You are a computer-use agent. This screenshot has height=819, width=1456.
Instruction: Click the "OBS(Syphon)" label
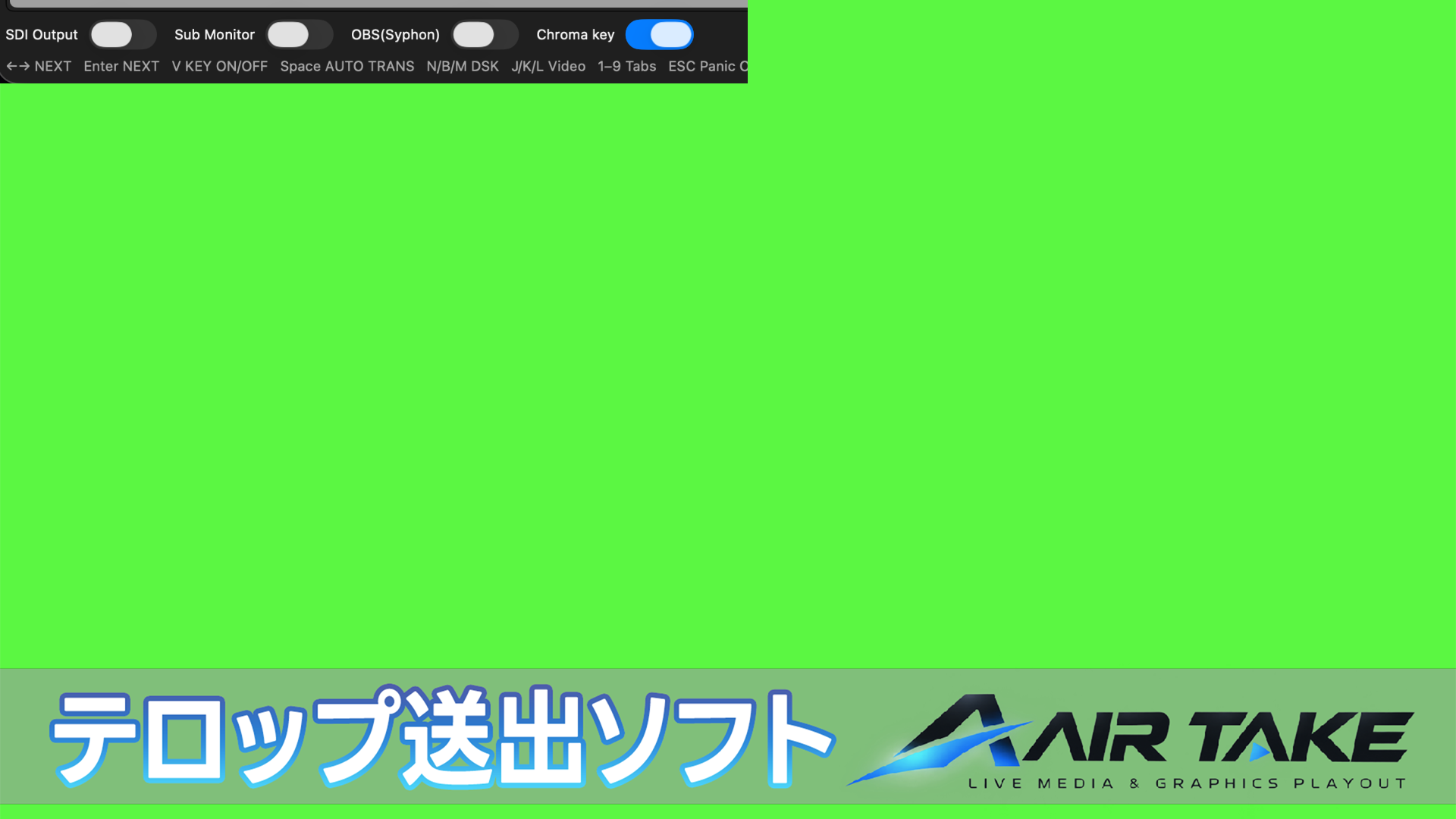click(x=395, y=35)
